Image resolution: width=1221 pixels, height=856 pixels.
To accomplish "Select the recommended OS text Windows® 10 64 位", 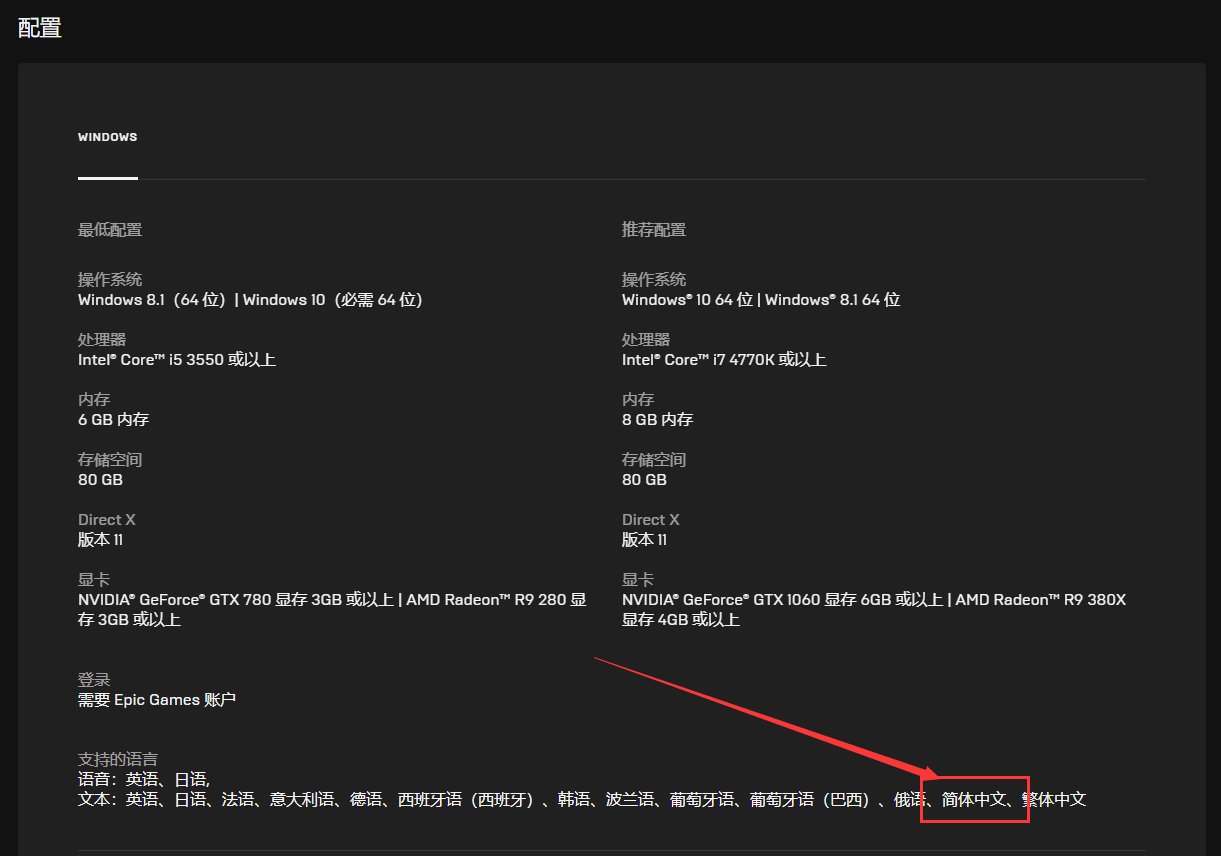I will pyautogui.click(x=687, y=300).
